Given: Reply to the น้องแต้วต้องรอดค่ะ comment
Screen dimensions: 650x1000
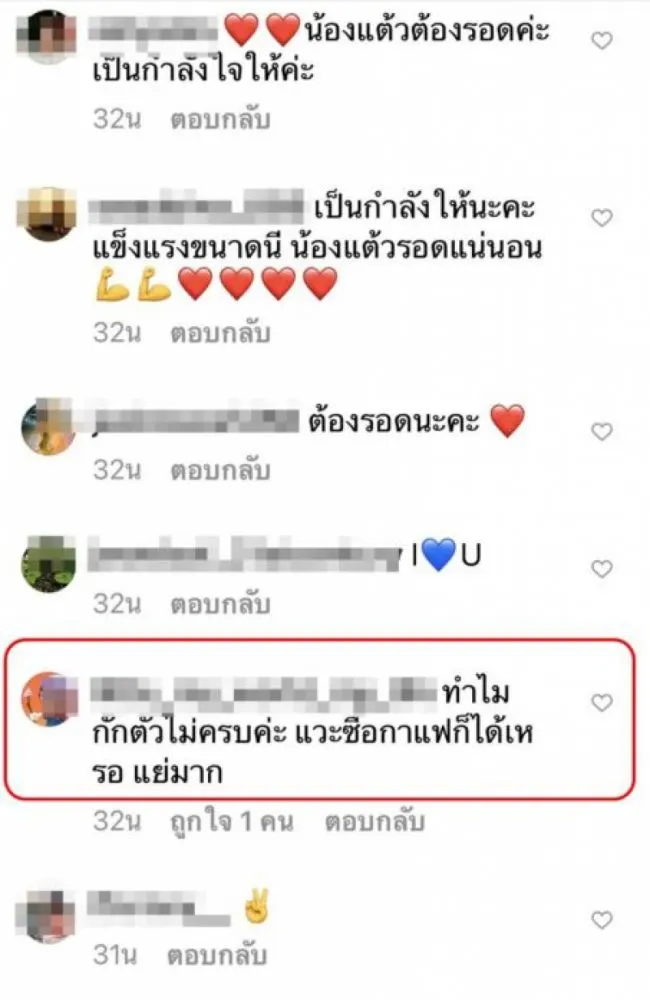Looking at the screenshot, I should point(220,119).
